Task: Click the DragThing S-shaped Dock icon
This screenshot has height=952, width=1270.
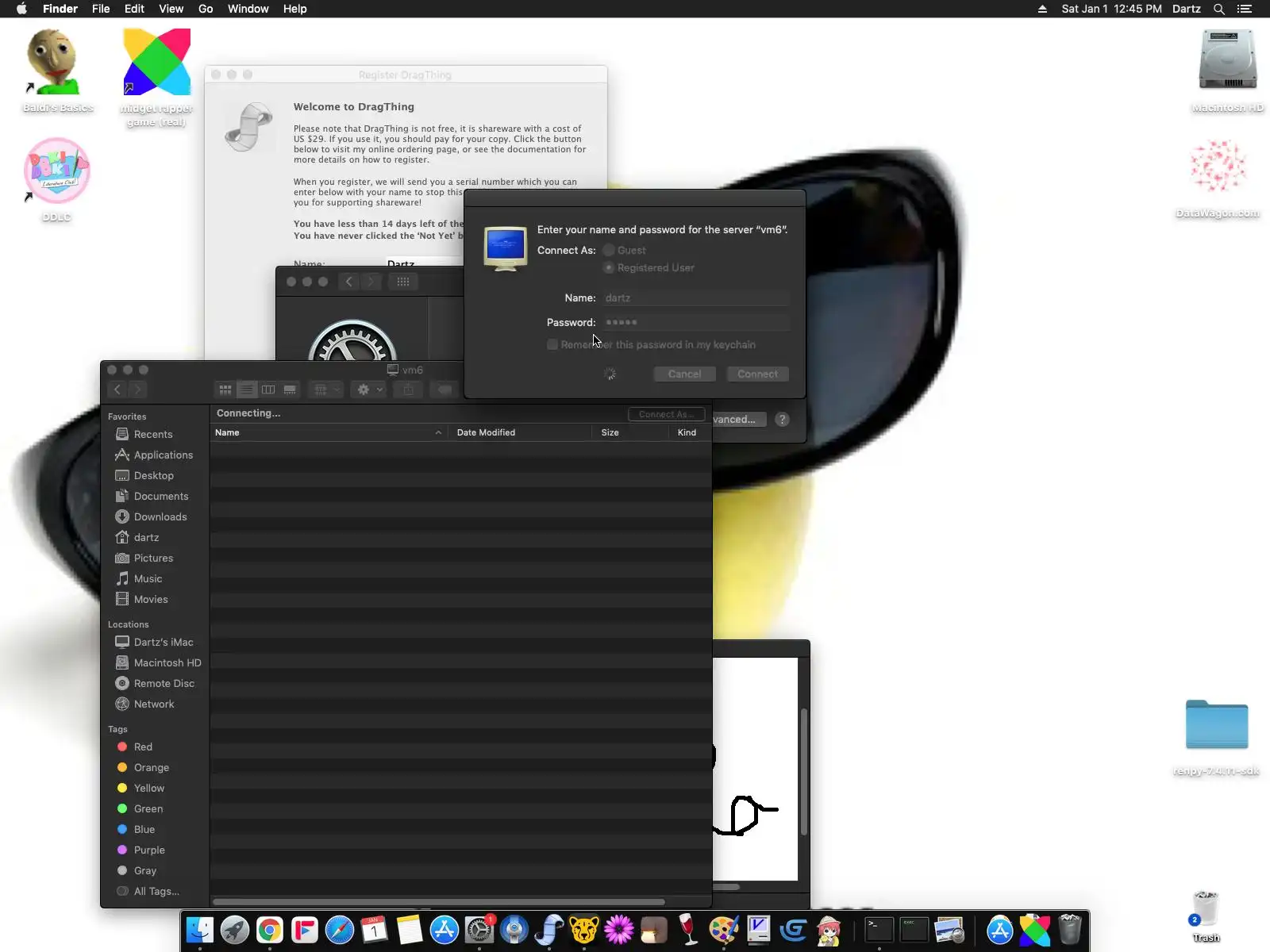Action: point(549,930)
